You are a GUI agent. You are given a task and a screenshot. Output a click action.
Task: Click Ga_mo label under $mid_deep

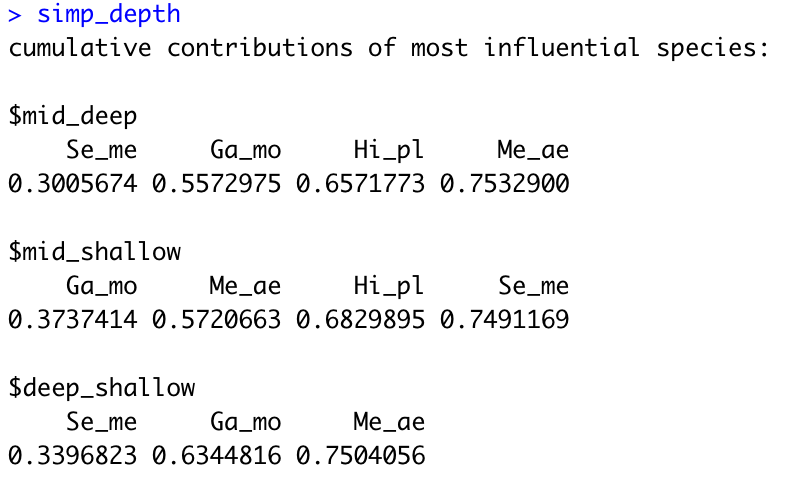click(245, 150)
